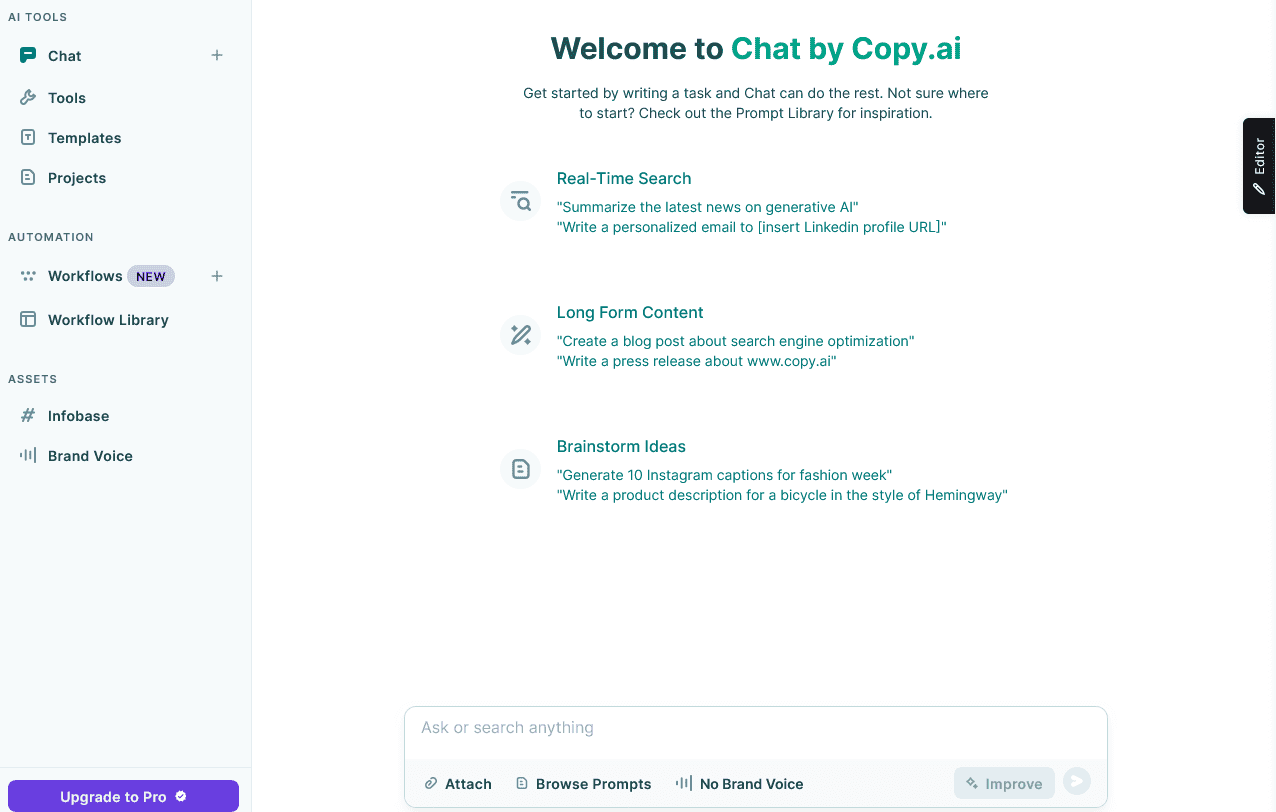The image size is (1276, 812).
Task: Open the Brand Voice section
Action: coord(89,455)
